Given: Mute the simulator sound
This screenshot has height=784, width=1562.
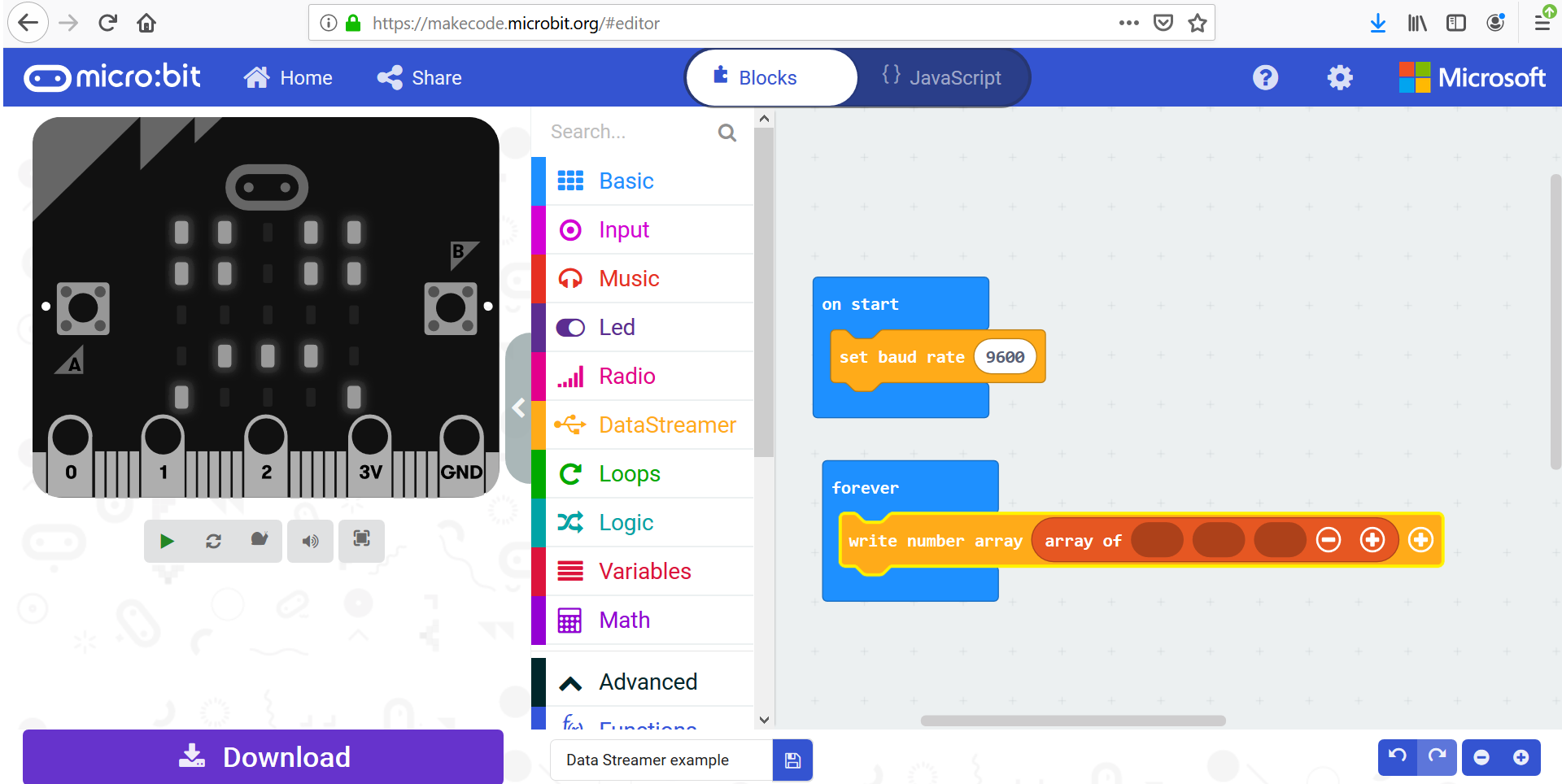Looking at the screenshot, I should (x=310, y=541).
